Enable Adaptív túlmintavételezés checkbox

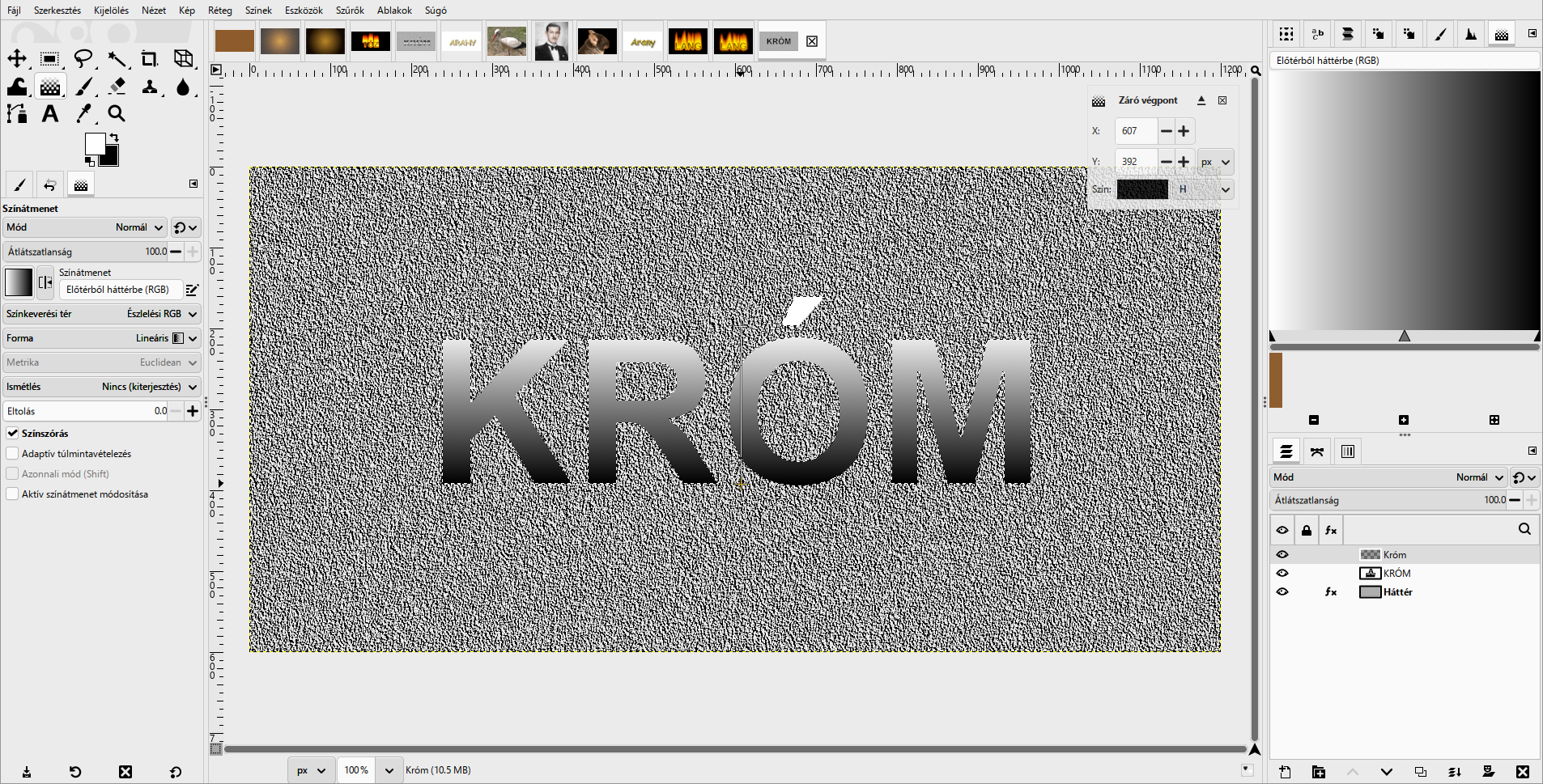[x=13, y=454]
